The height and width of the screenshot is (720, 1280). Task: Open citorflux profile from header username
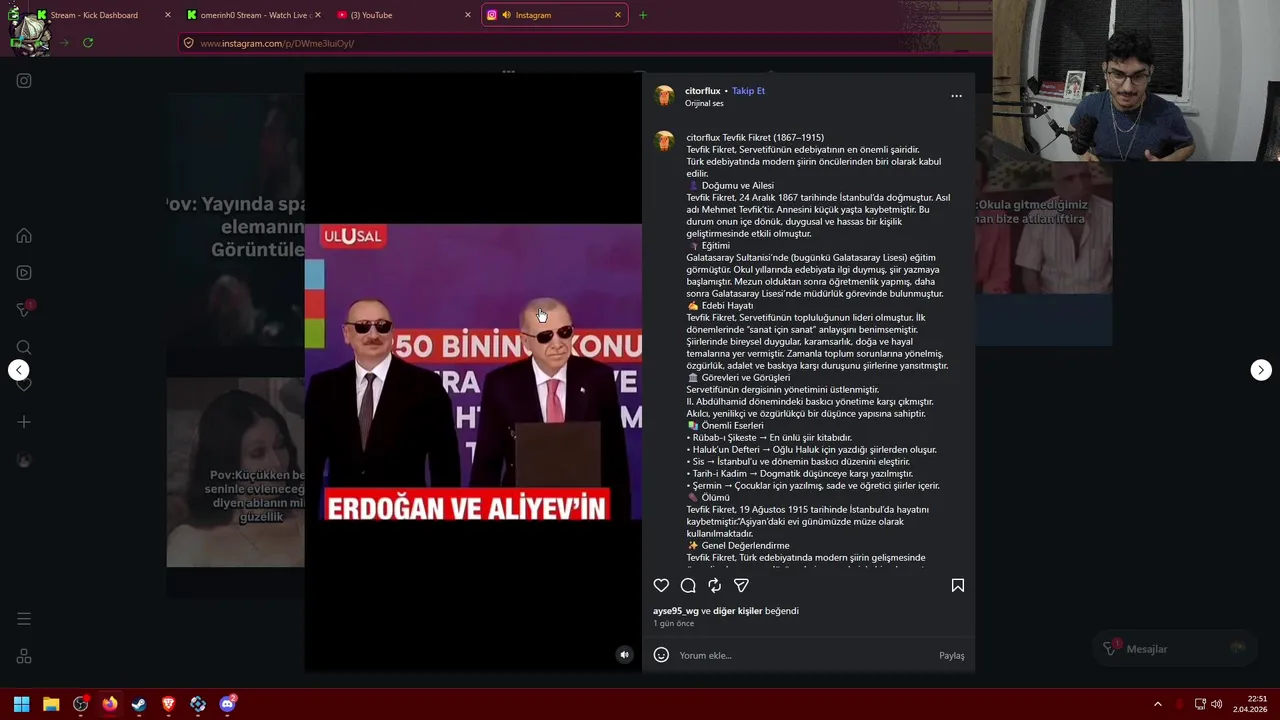click(702, 91)
